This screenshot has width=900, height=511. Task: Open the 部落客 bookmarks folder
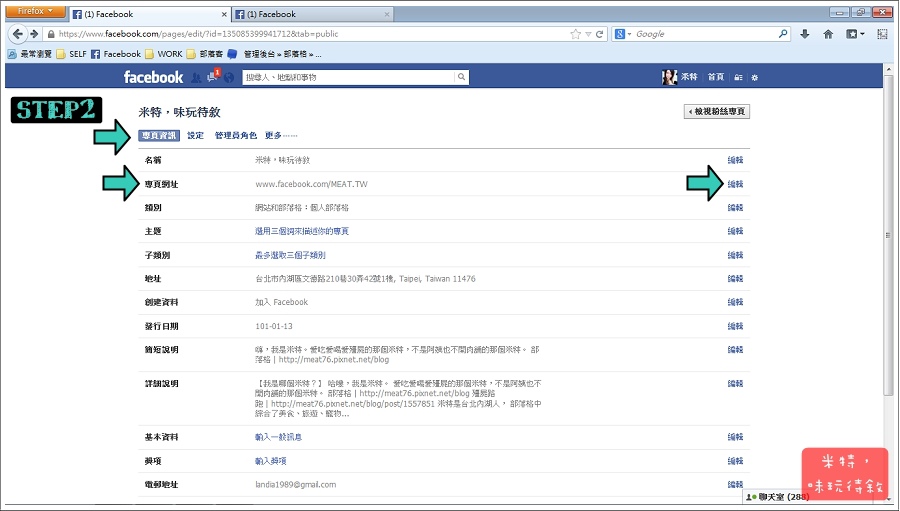(205, 54)
